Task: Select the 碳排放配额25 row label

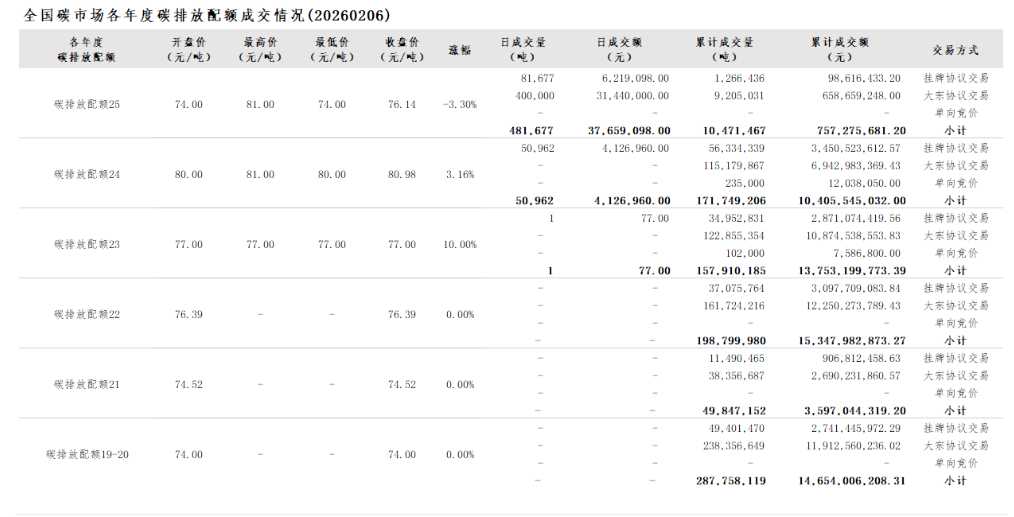Action: point(87,104)
